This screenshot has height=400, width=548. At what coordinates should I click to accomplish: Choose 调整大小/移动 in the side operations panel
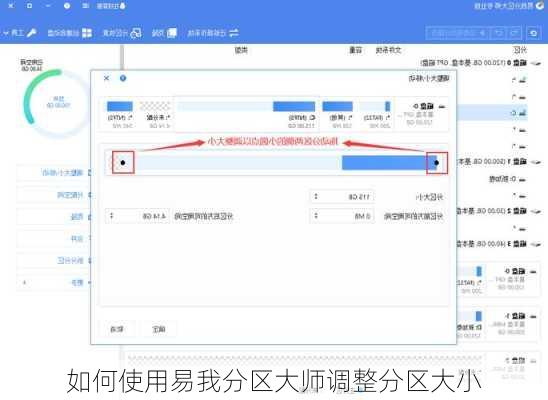(53, 173)
